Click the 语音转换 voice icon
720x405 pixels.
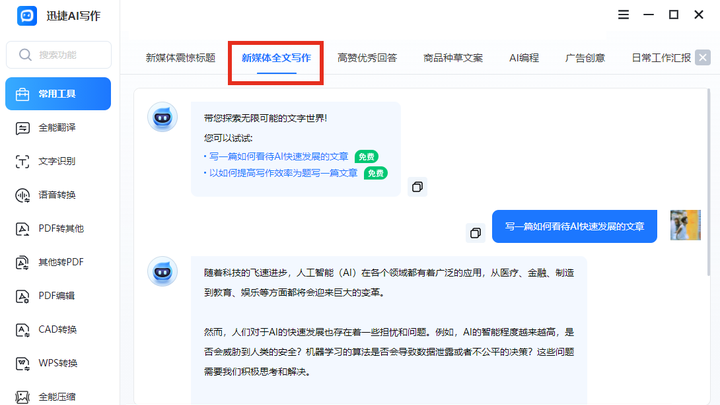pyautogui.click(x=22, y=195)
